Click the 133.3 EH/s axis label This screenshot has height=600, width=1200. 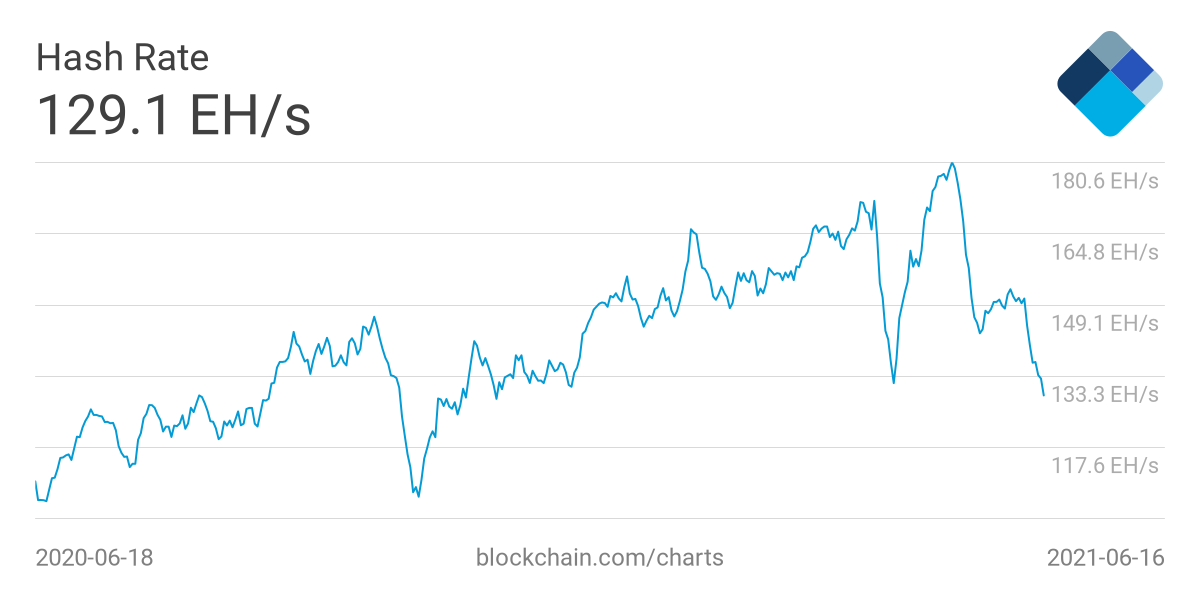[x=1104, y=394]
